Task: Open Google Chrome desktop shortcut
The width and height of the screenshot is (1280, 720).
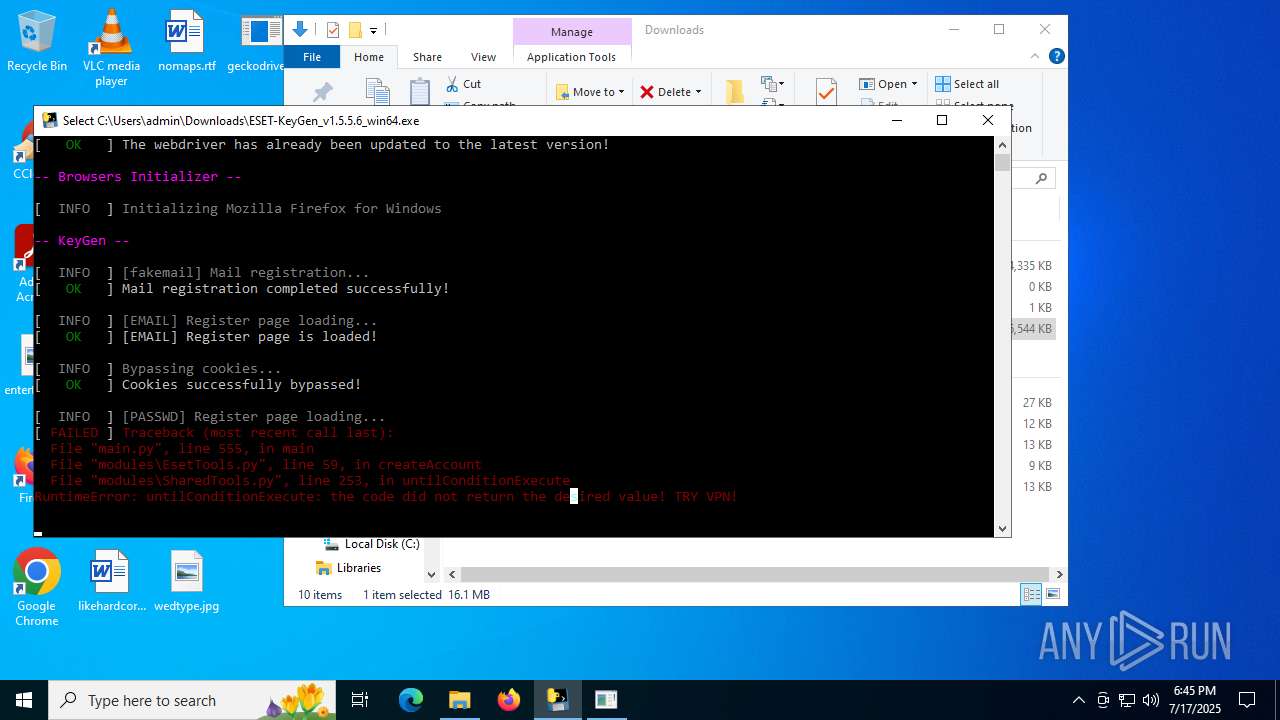Action: [37, 588]
